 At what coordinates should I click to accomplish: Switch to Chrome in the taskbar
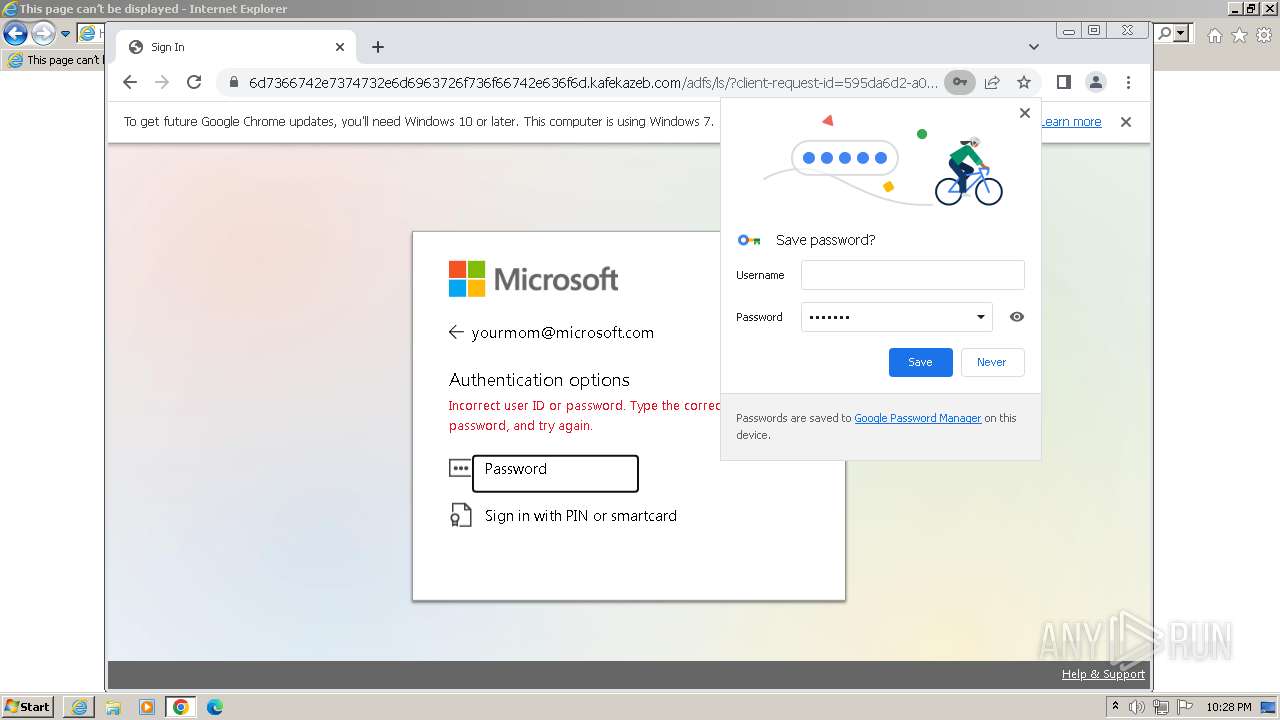pos(181,707)
